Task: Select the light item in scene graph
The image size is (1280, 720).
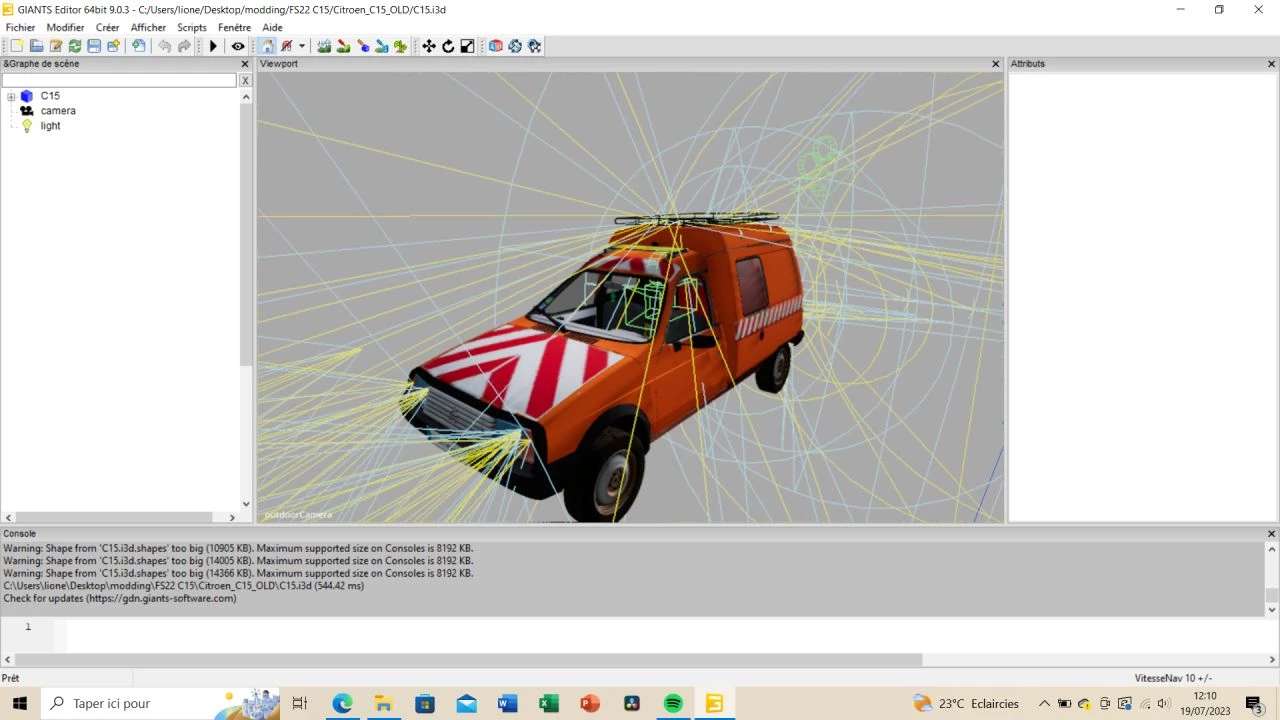Action: [x=50, y=126]
